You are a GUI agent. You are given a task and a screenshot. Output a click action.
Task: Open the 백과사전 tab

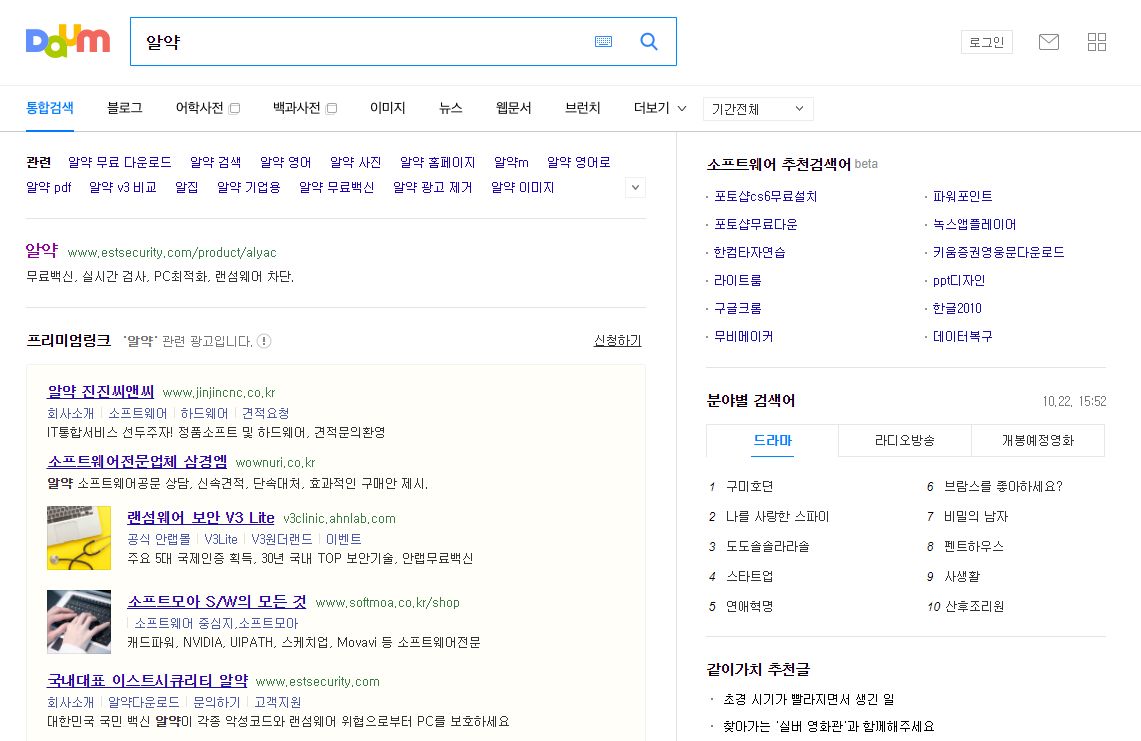coord(296,108)
